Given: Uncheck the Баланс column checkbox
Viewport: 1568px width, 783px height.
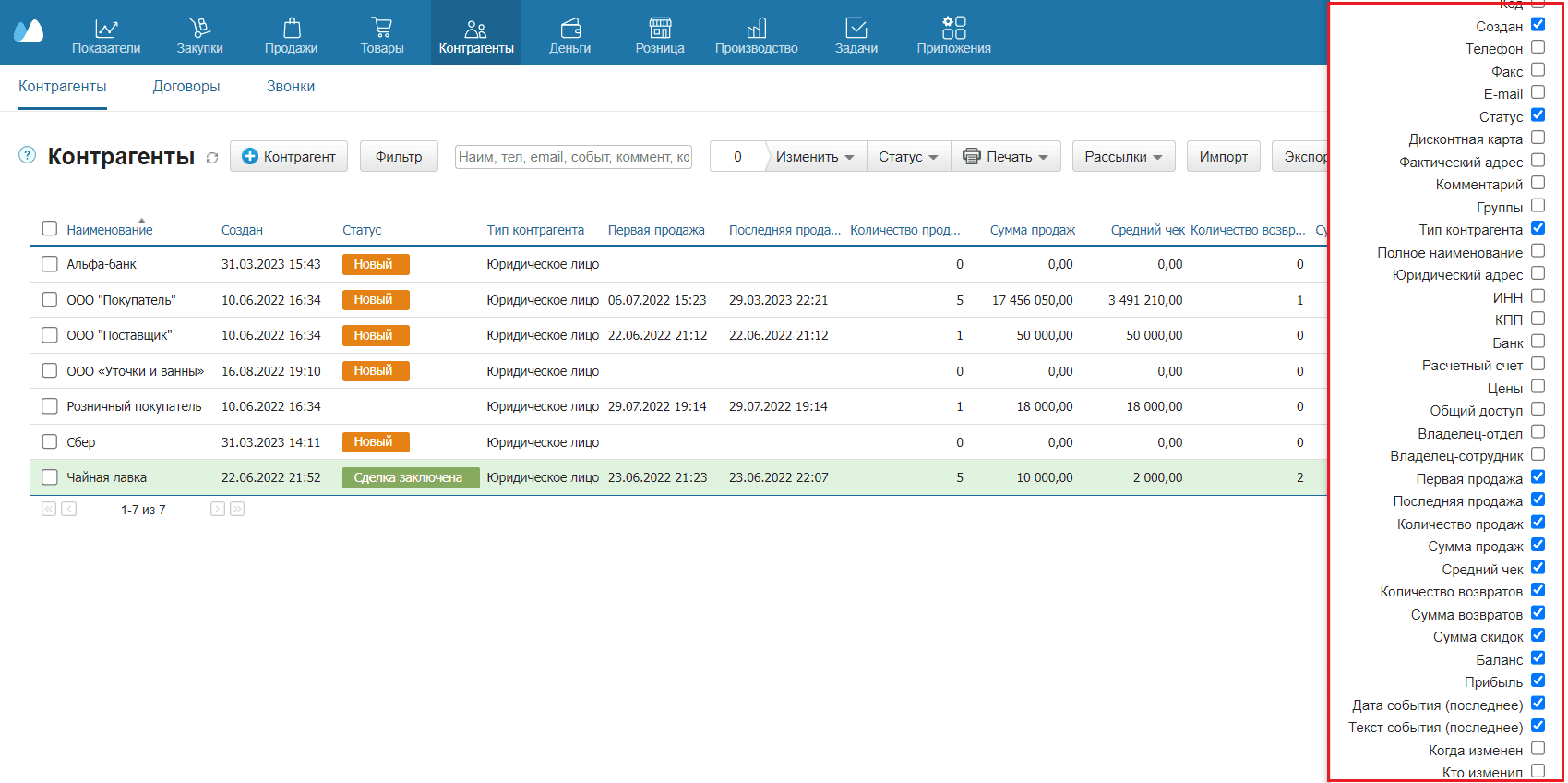Looking at the screenshot, I should click(x=1538, y=658).
